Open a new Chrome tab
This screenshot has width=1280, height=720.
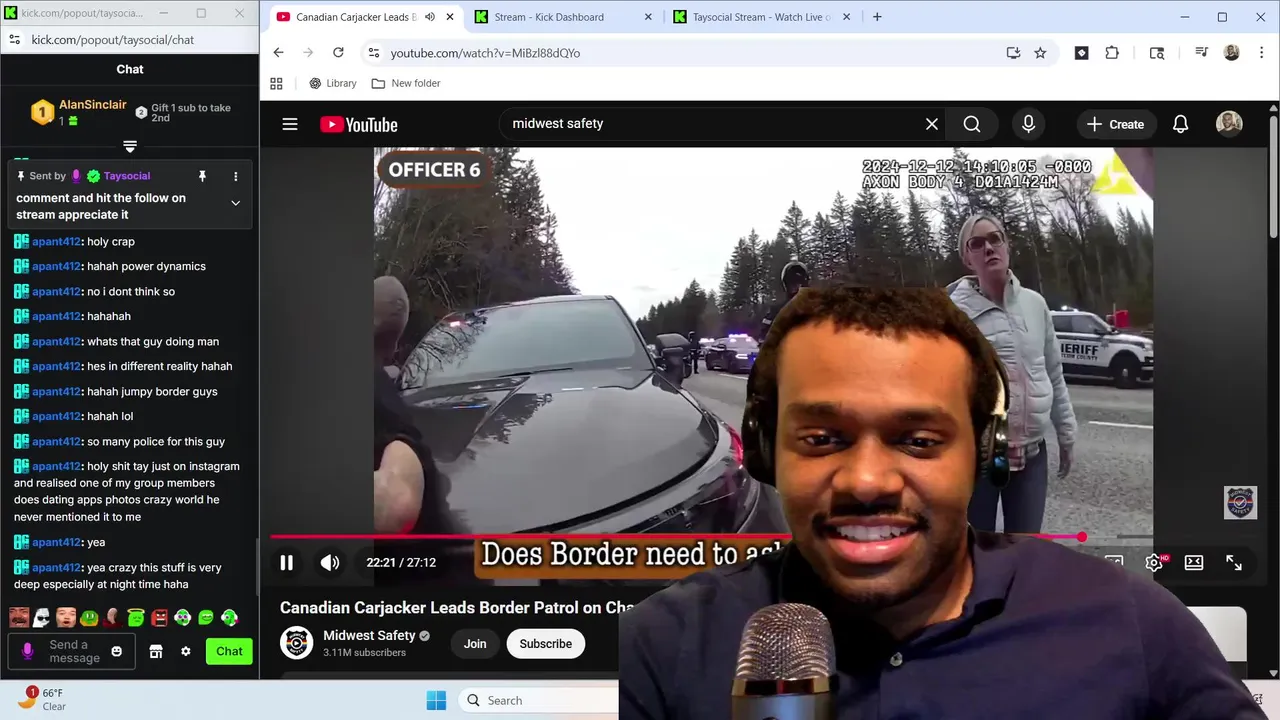tap(877, 17)
